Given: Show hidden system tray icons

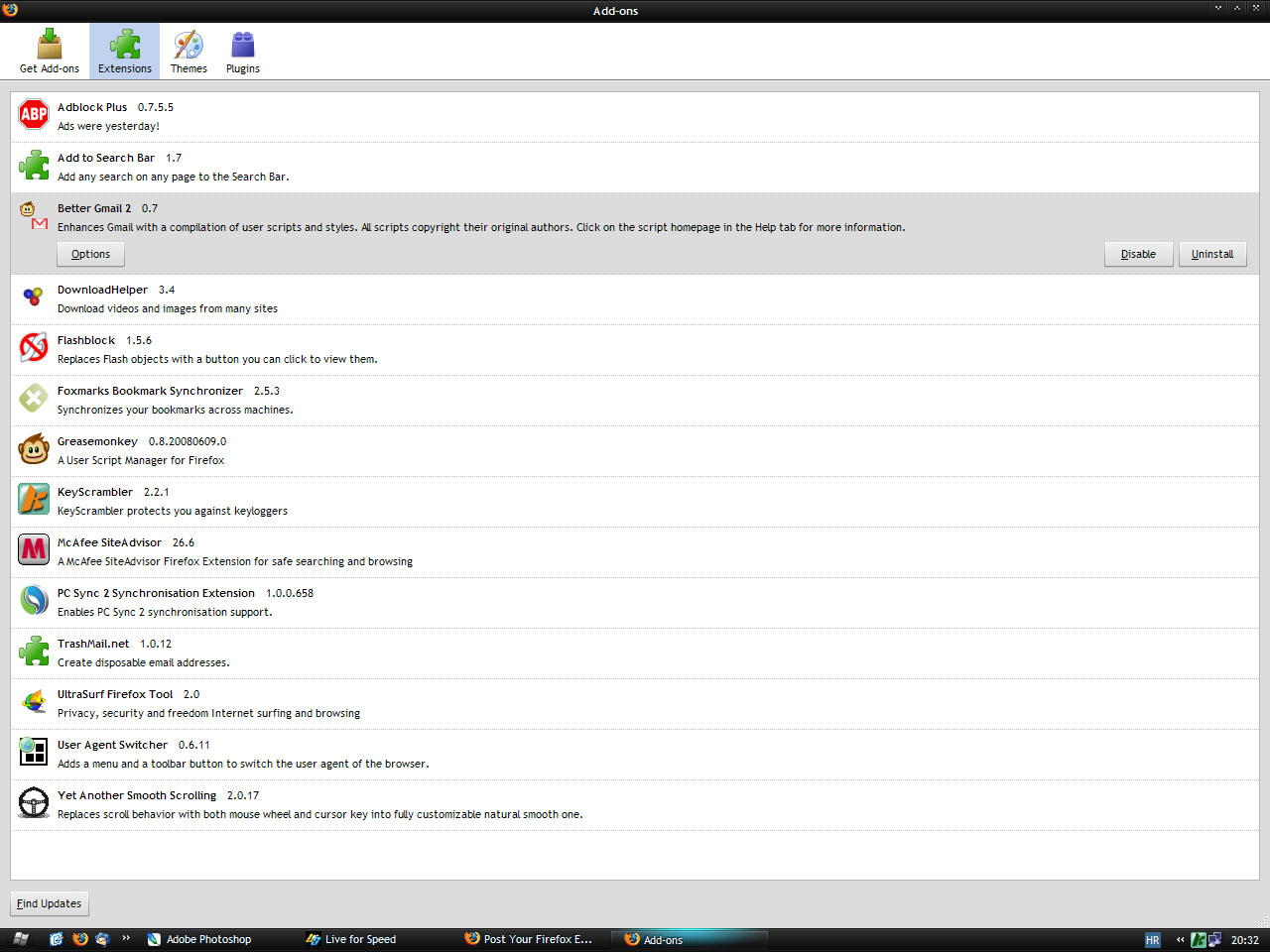Looking at the screenshot, I should pos(1180,939).
